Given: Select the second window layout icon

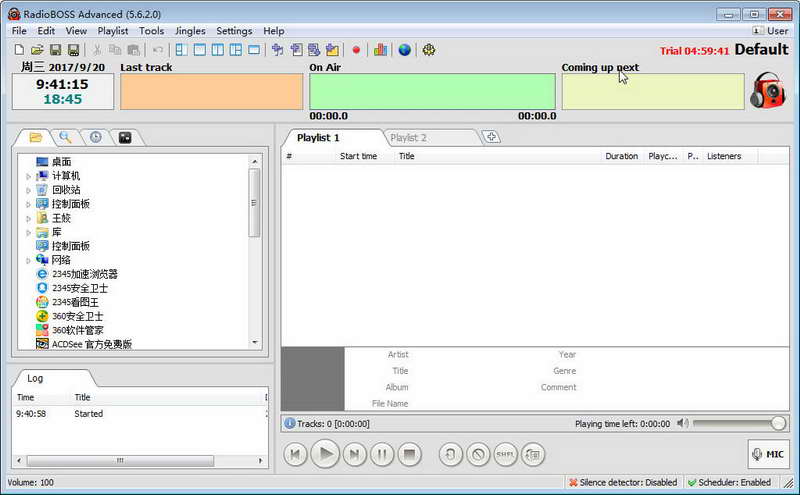Looking at the screenshot, I should pyautogui.click(x=199, y=50).
